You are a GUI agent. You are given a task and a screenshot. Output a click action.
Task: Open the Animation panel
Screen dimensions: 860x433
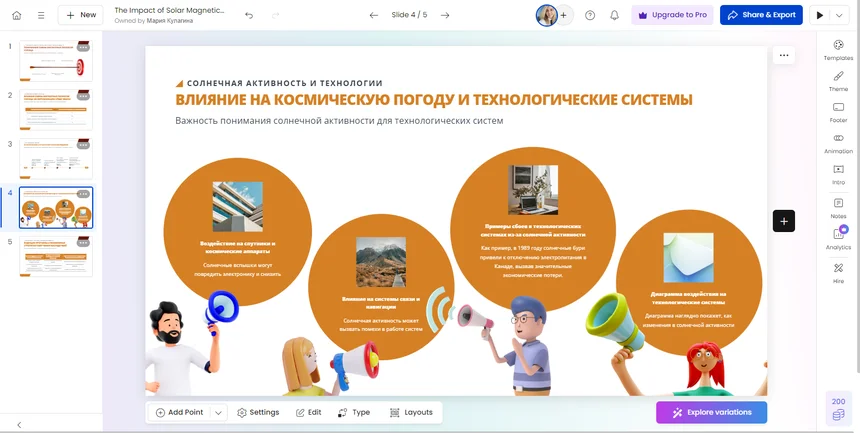[x=838, y=144]
